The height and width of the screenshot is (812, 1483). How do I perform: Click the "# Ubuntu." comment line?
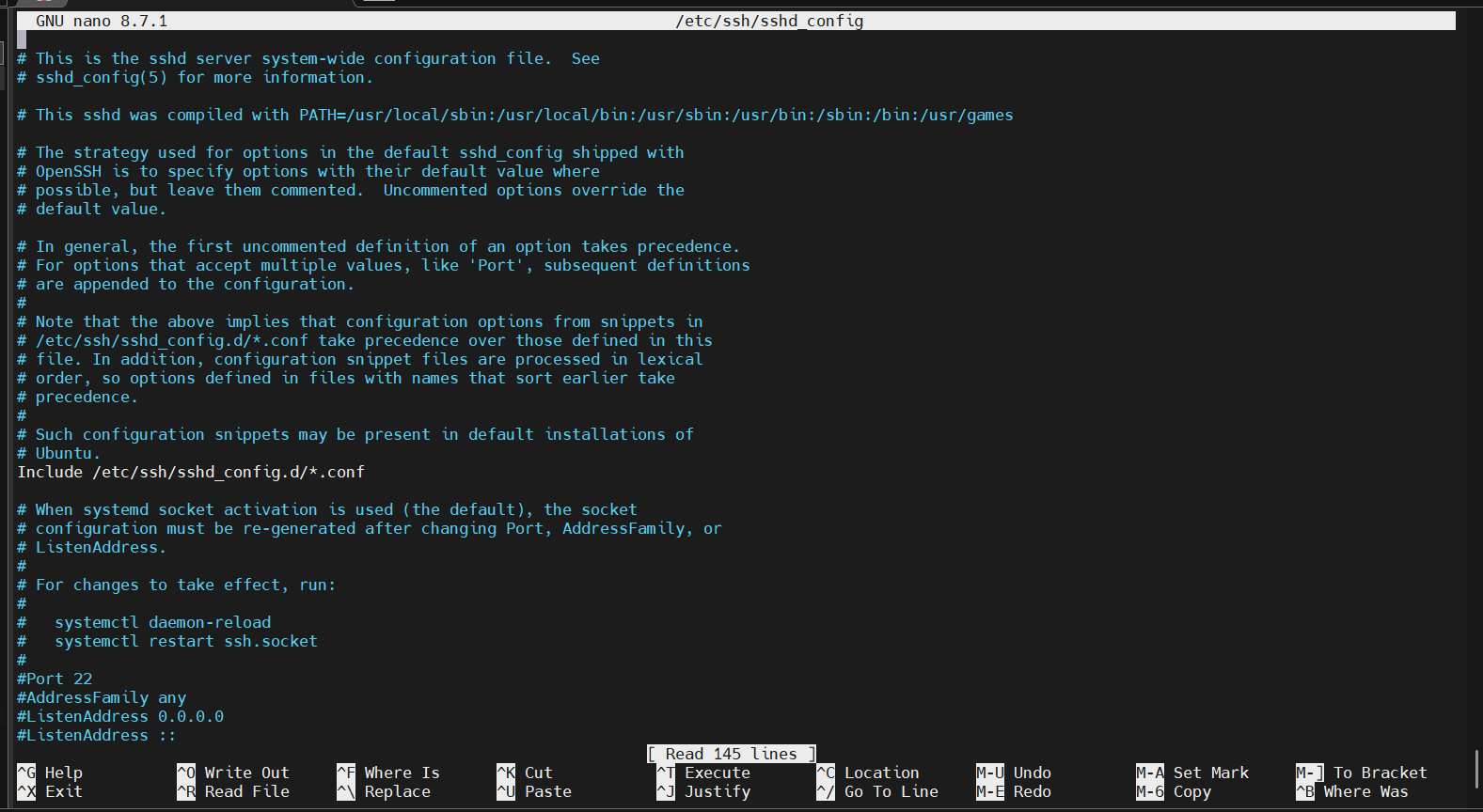(58, 453)
